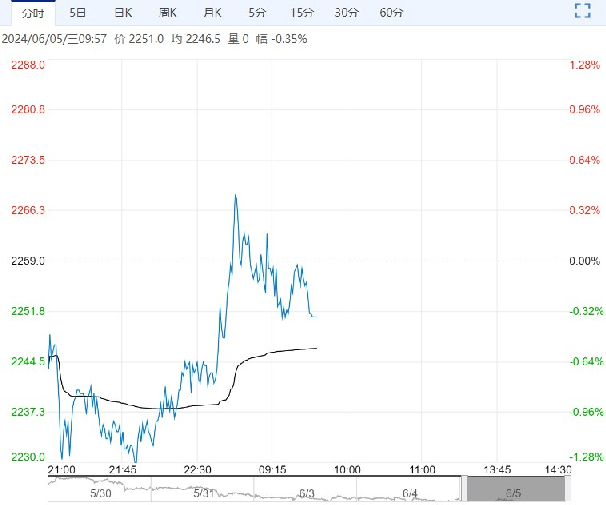Switch to the 5日 chart tab
606x505 pixels.
point(78,13)
